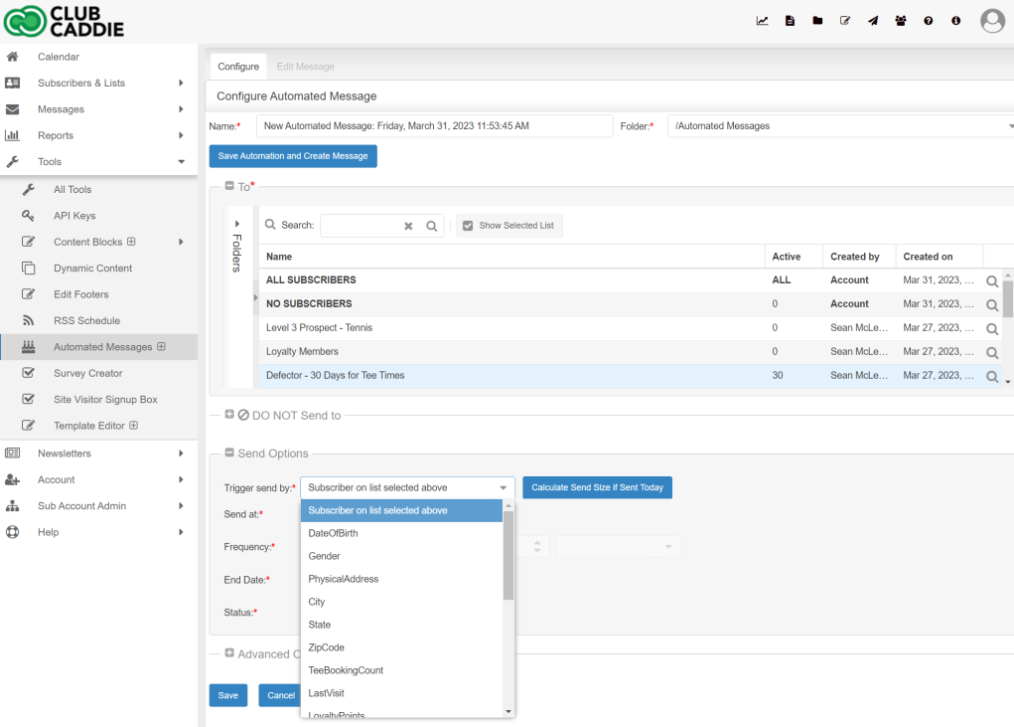The width and height of the screenshot is (1014, 727).
Task: Click the Club Caddie logo
Action: 63,21
